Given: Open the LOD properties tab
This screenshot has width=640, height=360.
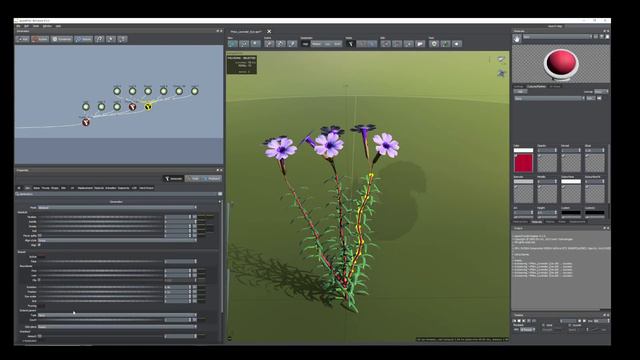Looking at the screenshot, I should point(134,188).
